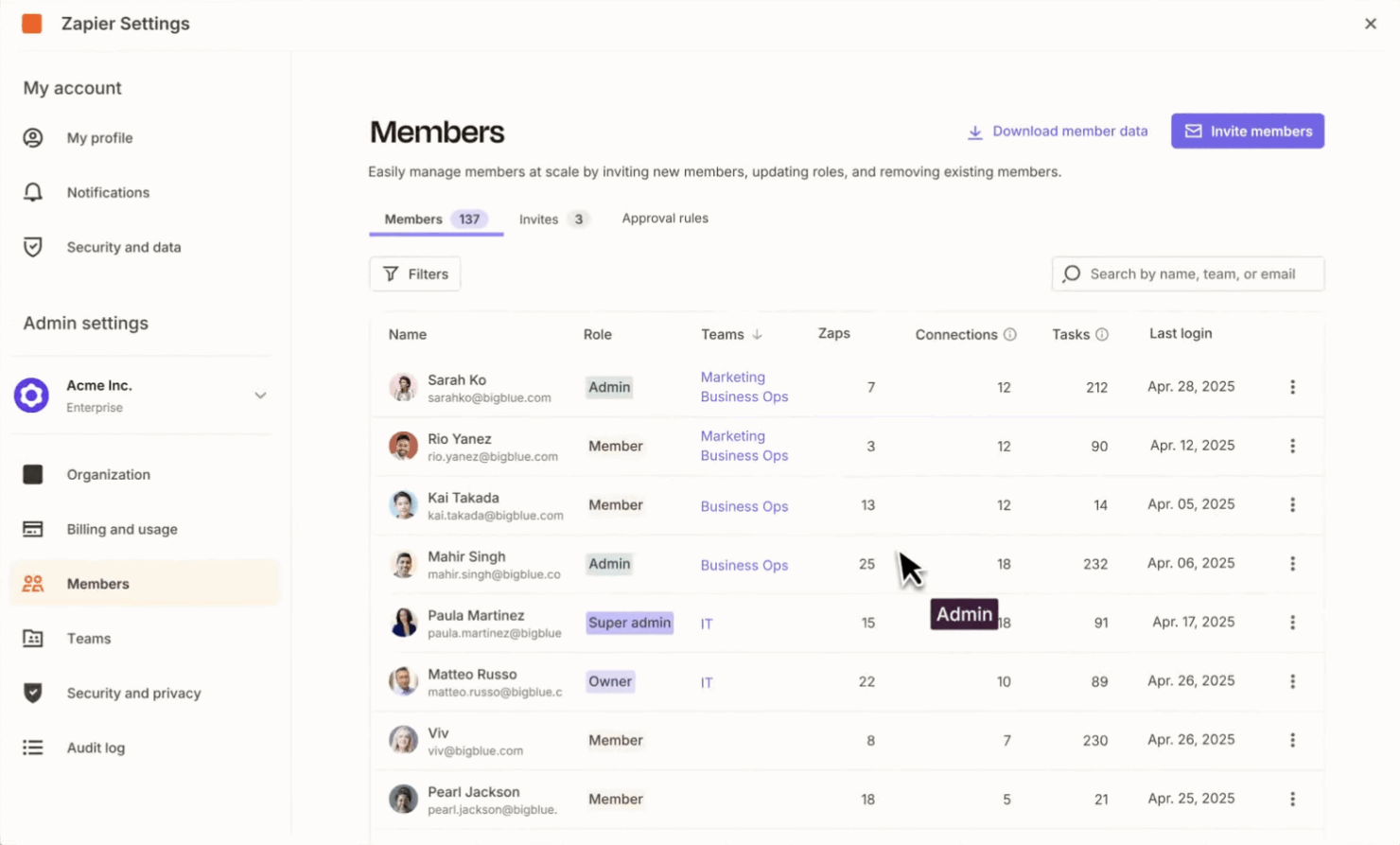
Task: Click the Download member data link
Action: (x=1057, y=131)
